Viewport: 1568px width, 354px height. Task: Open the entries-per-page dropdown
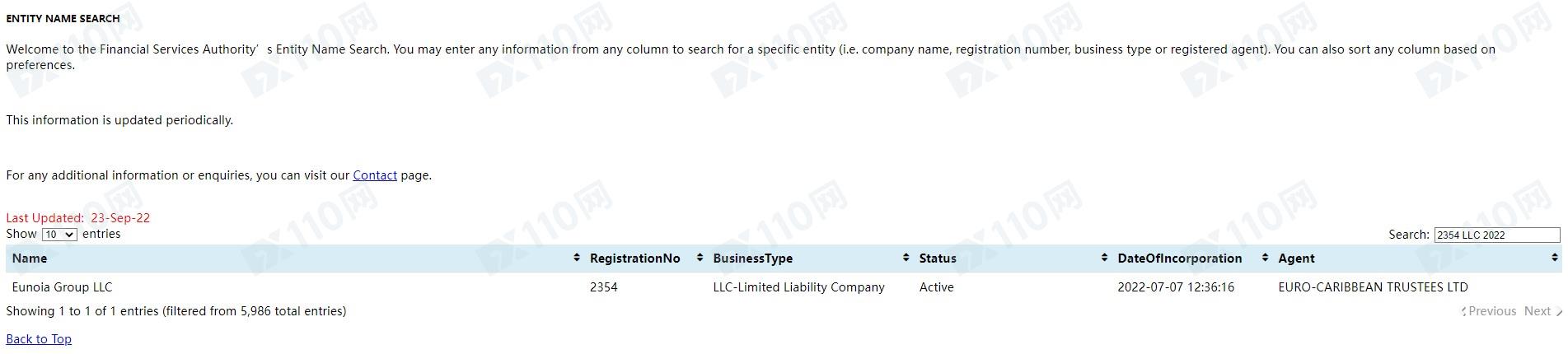(x=59, y=235)
